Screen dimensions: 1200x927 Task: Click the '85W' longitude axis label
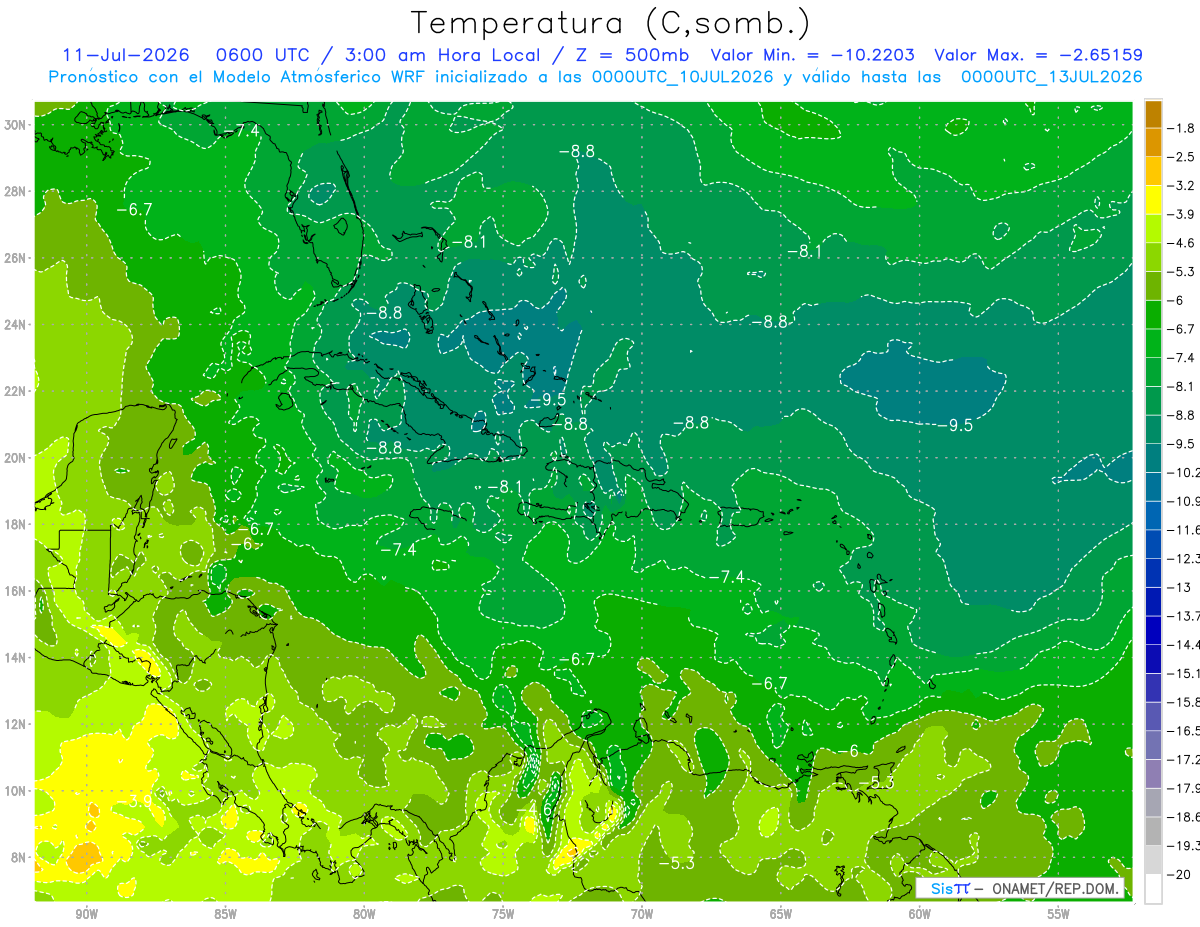(x=225, y=914)
